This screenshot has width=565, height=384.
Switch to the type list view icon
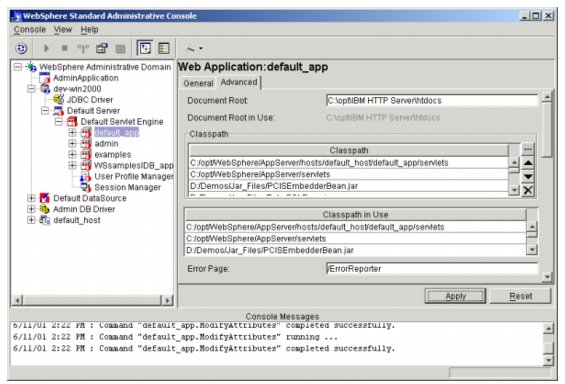[164, 48]
